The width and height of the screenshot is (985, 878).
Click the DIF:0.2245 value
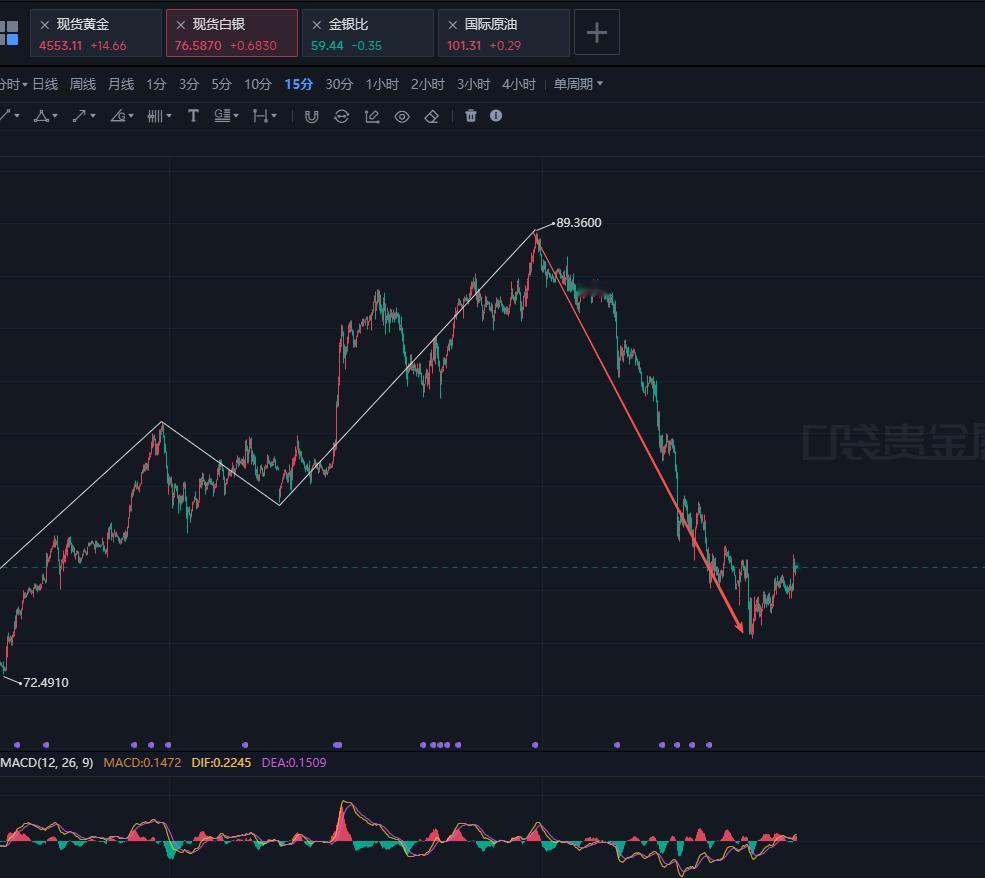pyautogui.click(x=221, y=763)
